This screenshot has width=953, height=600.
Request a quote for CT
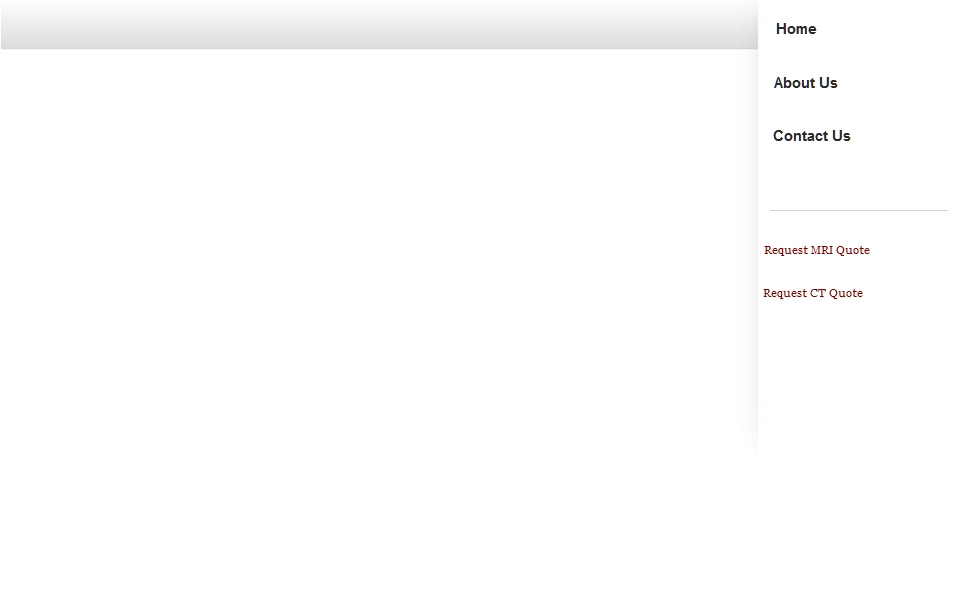coord(813,293)
